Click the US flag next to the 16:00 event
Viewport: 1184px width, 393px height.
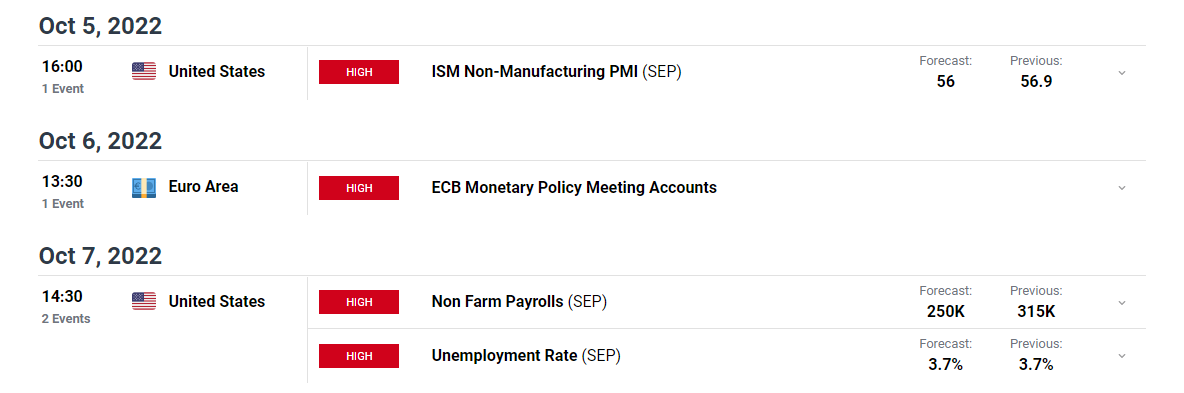tap(143, 72)
